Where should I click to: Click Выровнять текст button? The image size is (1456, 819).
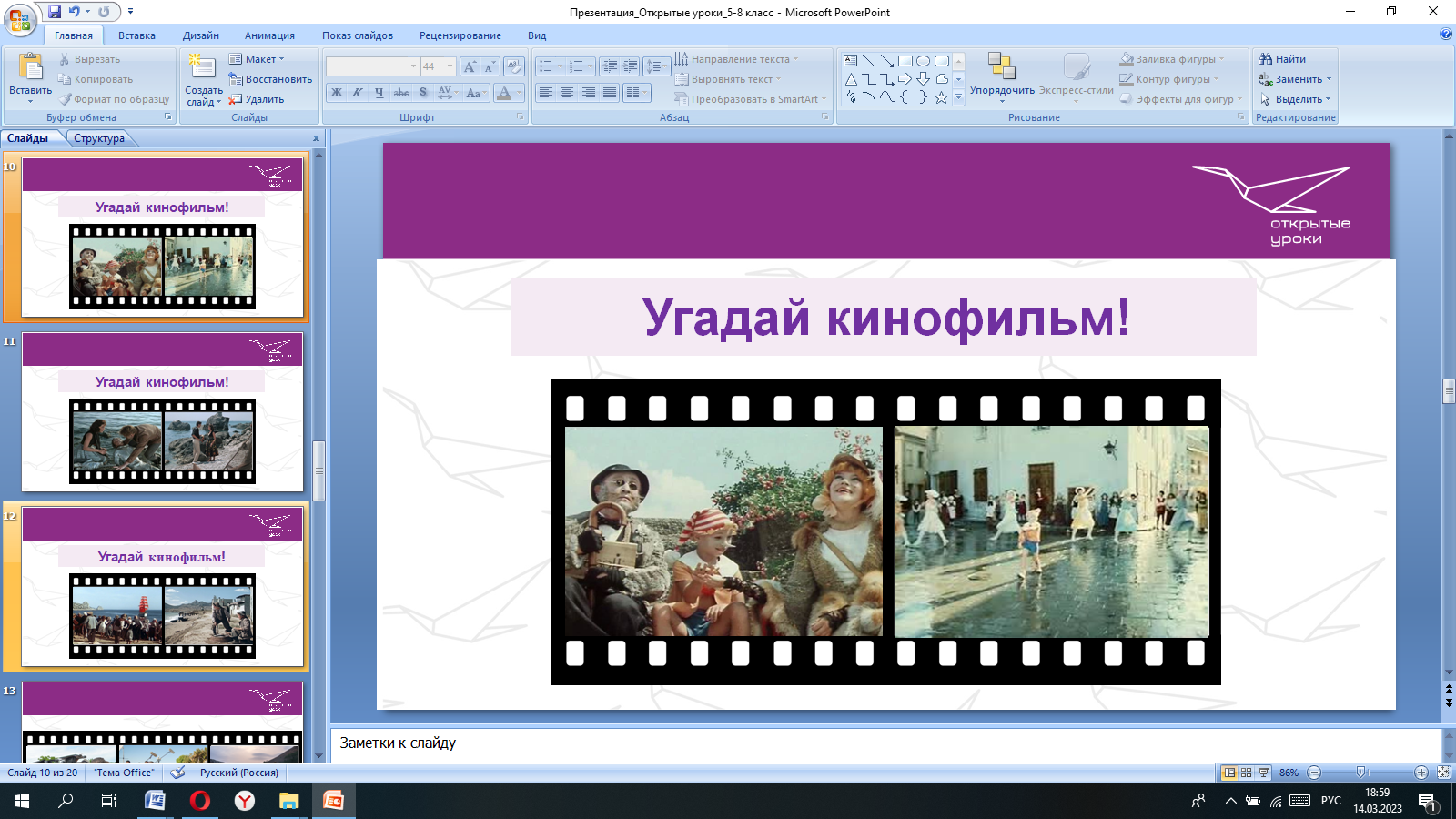click(728, 79)
